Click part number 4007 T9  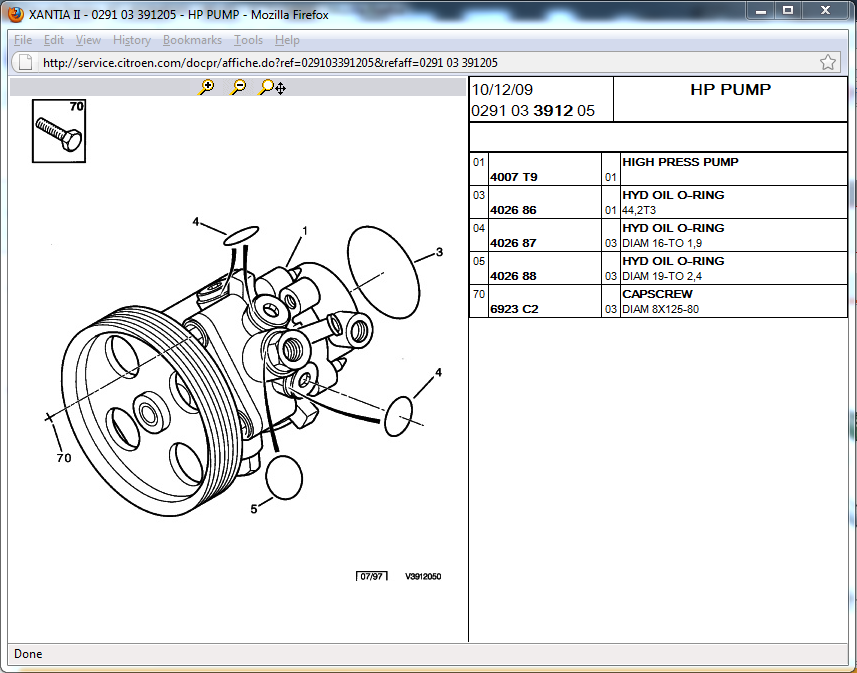pos(514,177)
